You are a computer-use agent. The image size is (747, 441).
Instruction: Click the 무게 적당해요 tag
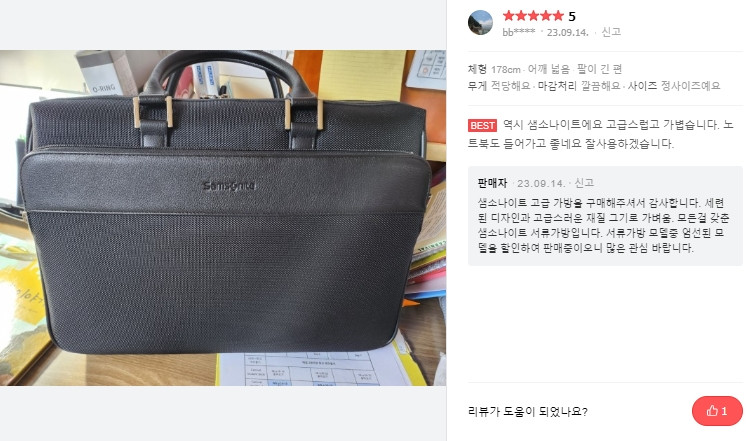click(499, 86)
